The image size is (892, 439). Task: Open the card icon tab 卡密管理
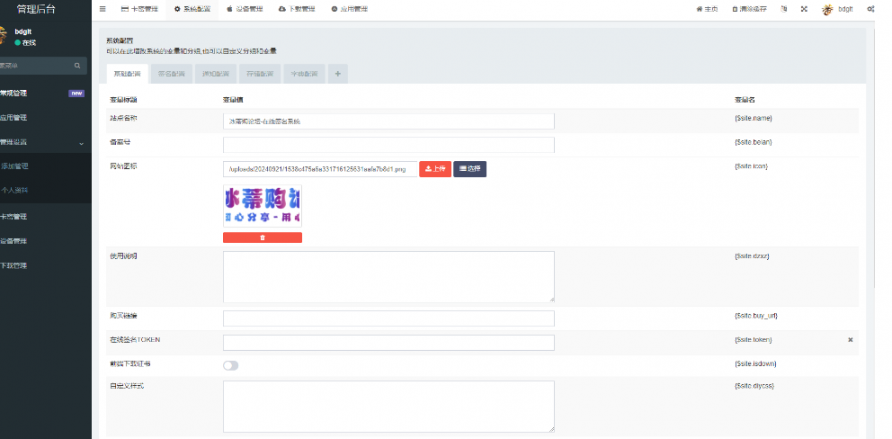(139, 9)
